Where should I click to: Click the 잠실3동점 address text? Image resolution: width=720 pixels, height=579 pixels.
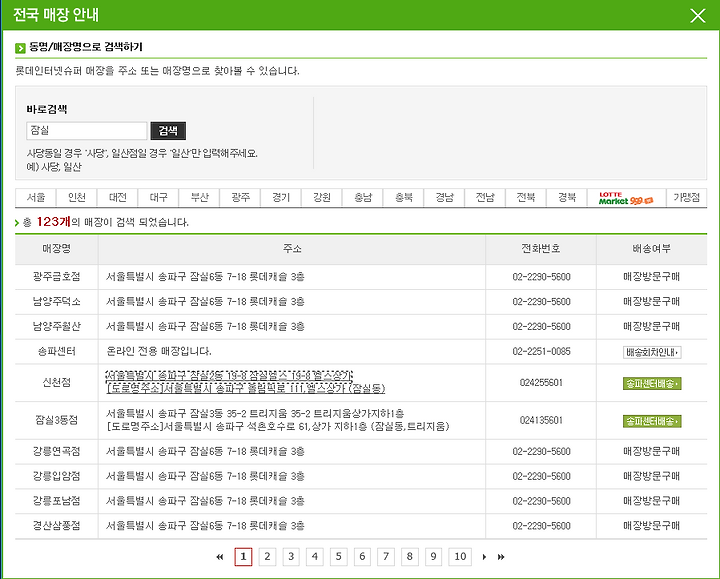(x=277, y=420)
